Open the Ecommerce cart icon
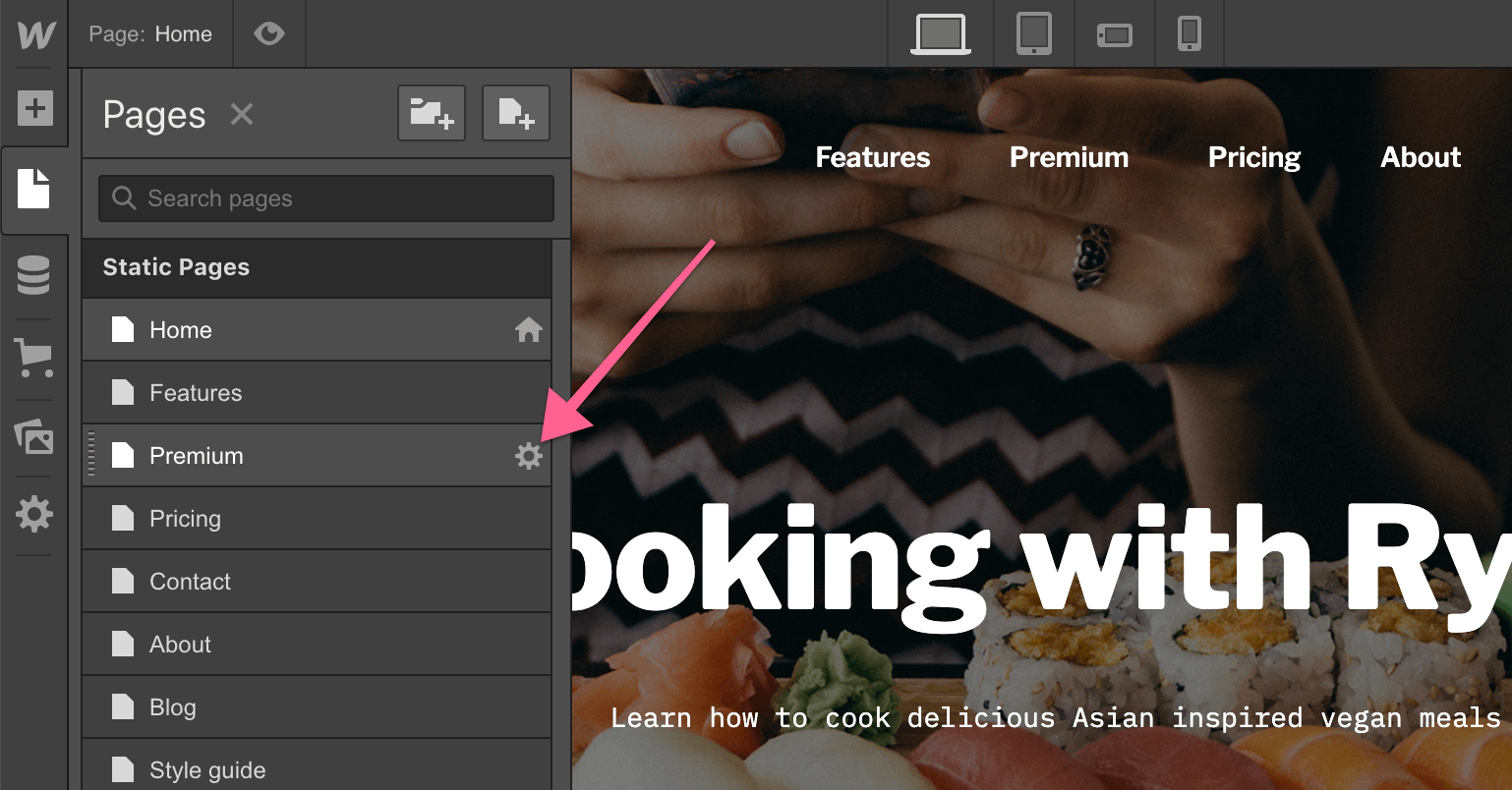 tap(33, 357)
